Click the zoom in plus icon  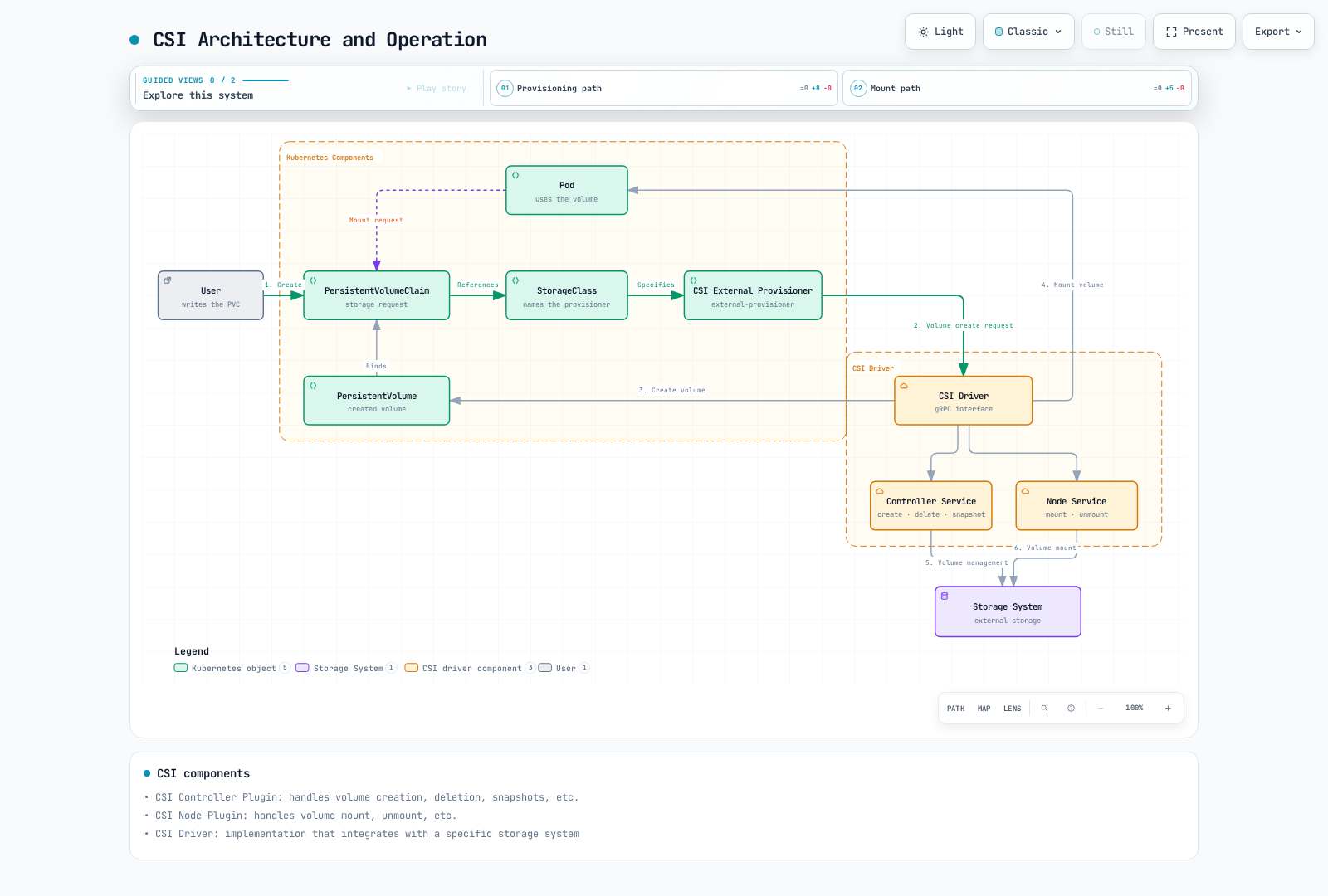click(x=1168, y=709)
